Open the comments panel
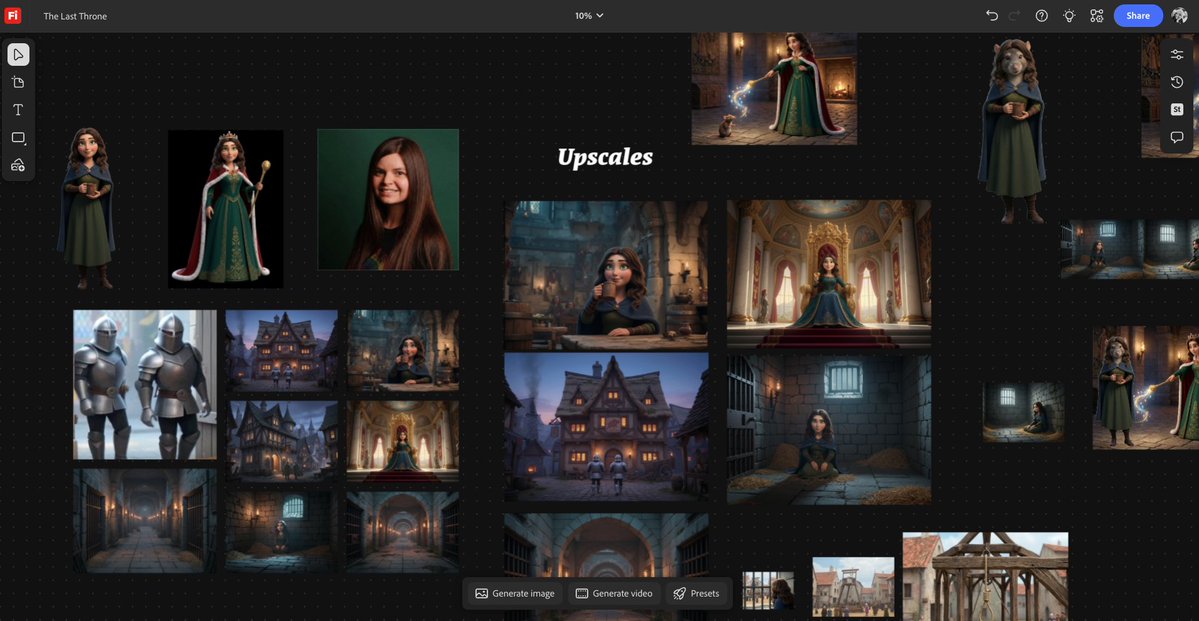 (1177, 136)
